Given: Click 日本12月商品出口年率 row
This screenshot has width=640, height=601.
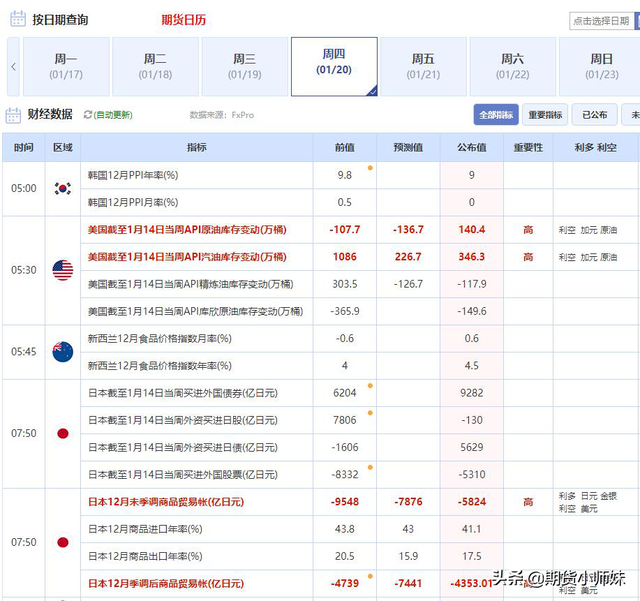Looking at the screenshot, I should pos(359,556).
